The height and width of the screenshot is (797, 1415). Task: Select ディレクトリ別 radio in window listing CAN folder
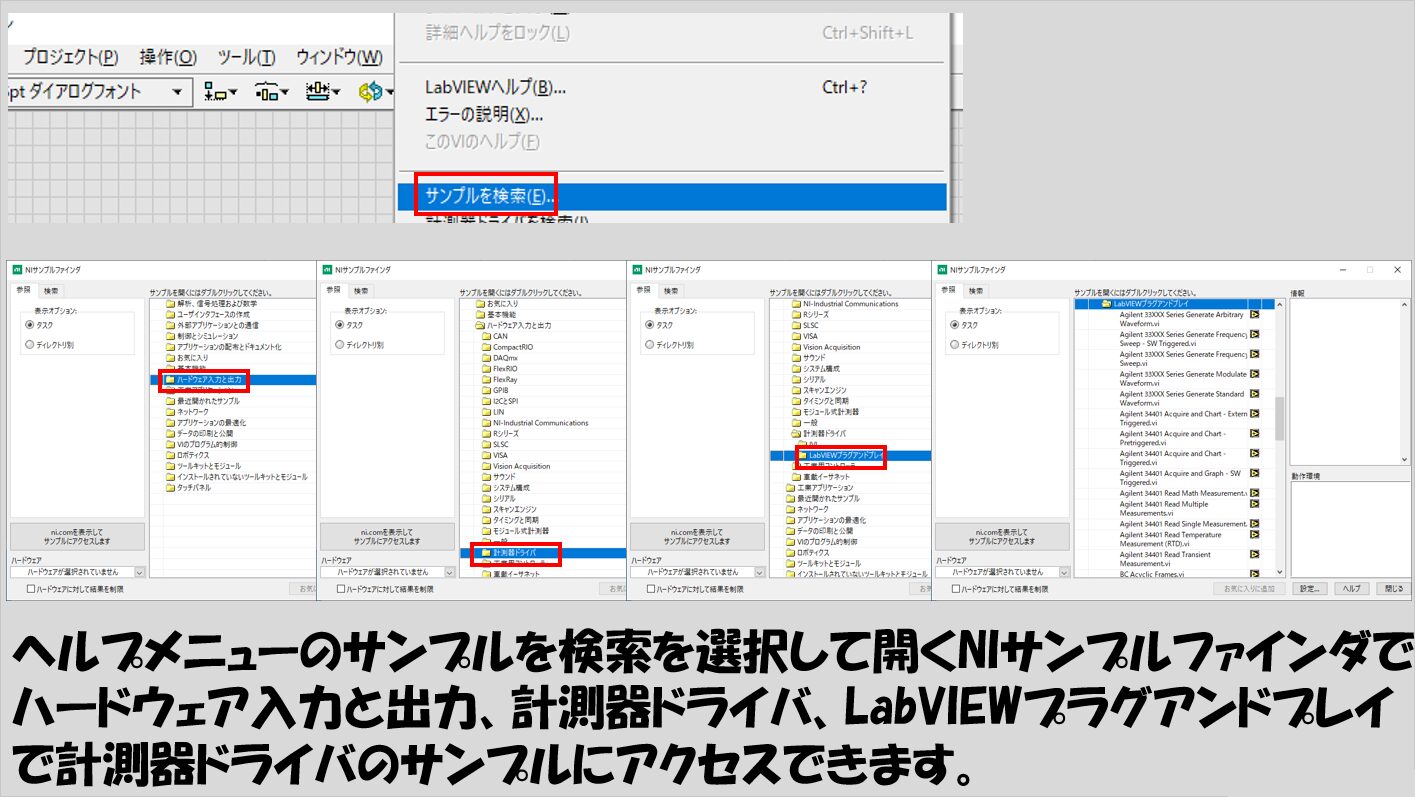[340, 345]
